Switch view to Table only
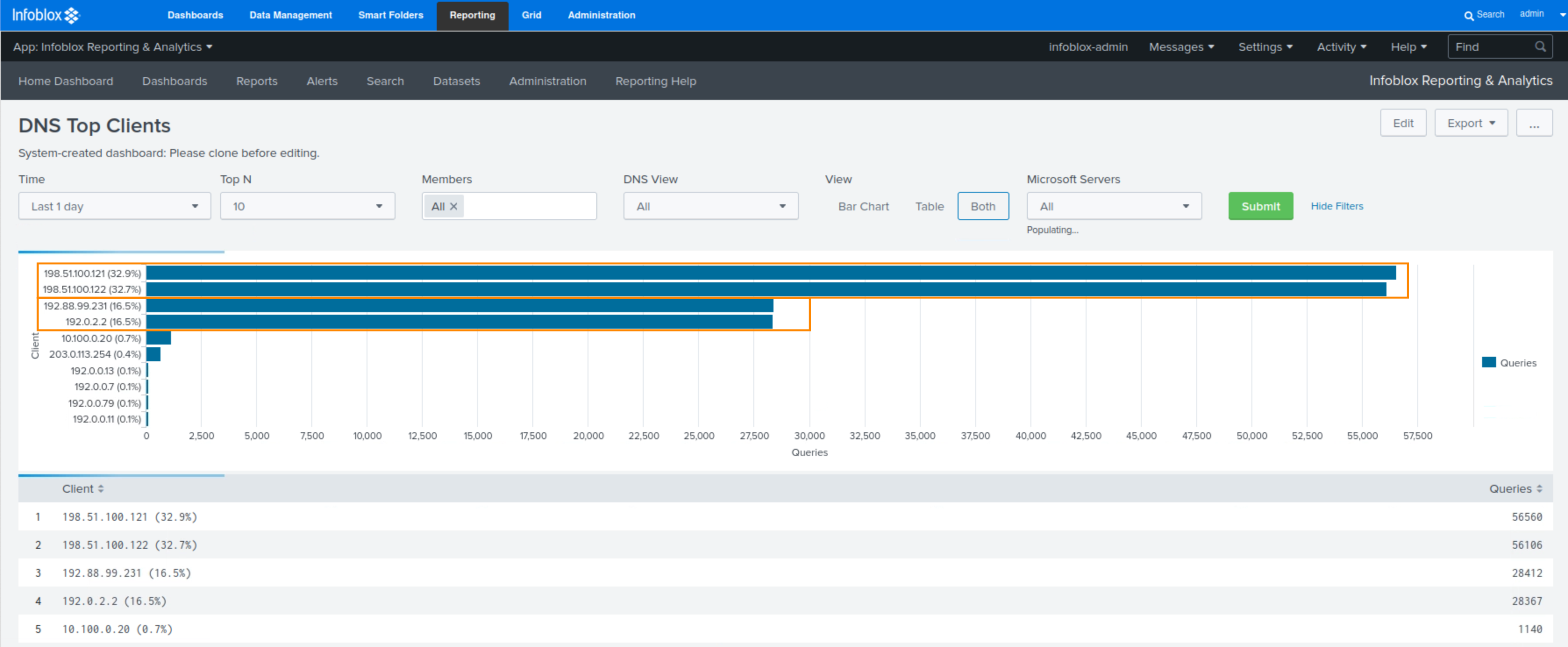The width and height of the screenshot is (1568, 647). [x=929, y=206]
